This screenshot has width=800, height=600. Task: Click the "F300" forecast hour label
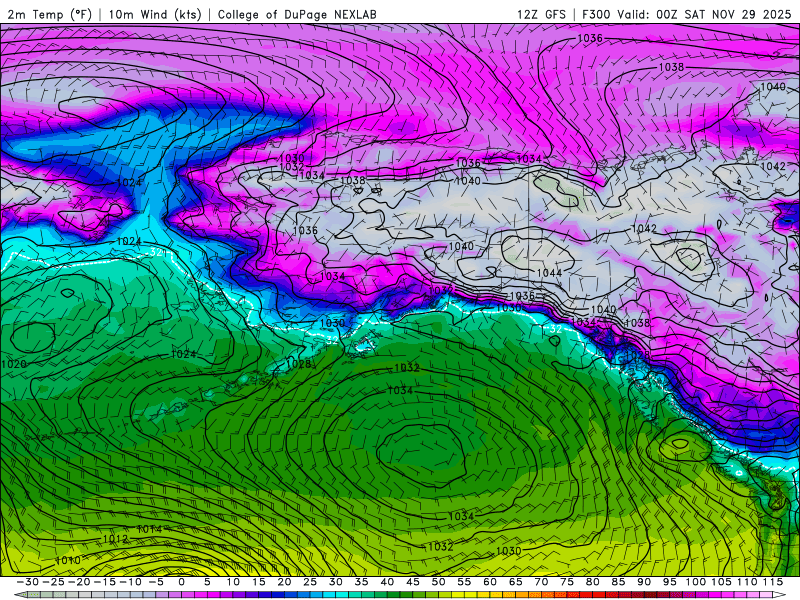[x=596, y=14]
